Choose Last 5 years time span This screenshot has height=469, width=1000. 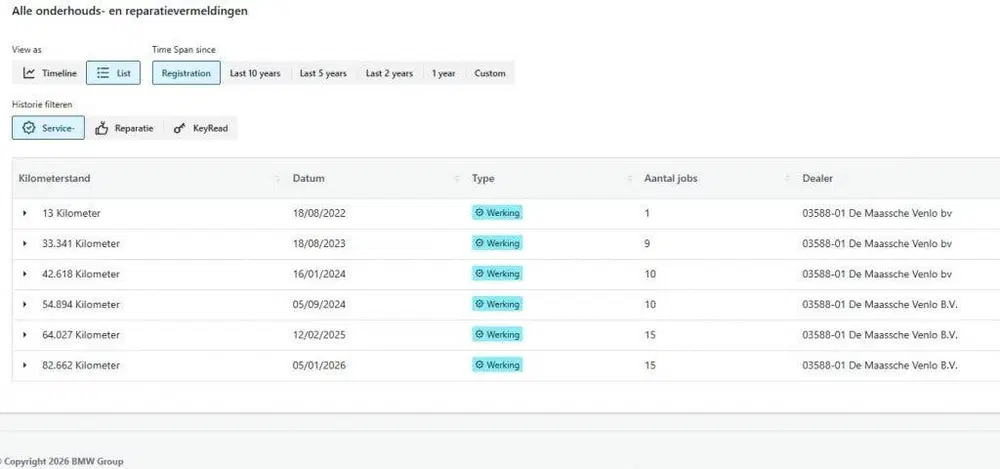click(x=323, y=73)
